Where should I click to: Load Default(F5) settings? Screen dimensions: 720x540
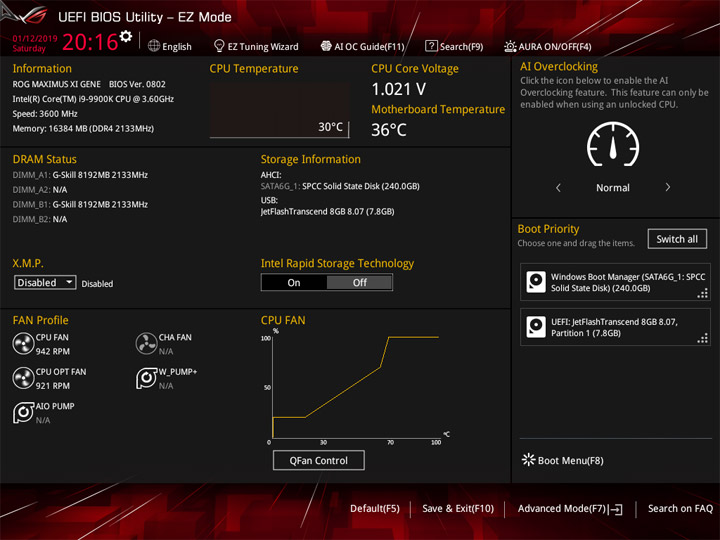[x=375, y=508]
